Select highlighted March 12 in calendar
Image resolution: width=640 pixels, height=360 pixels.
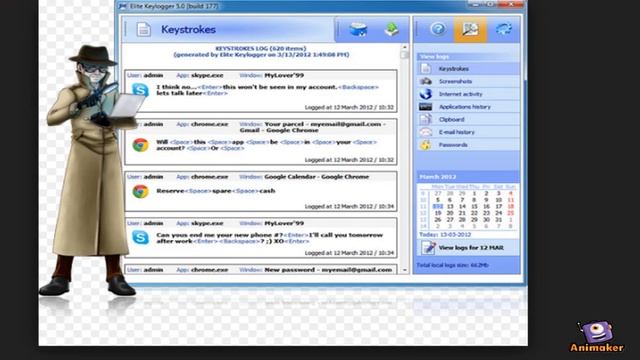point(438,207)
